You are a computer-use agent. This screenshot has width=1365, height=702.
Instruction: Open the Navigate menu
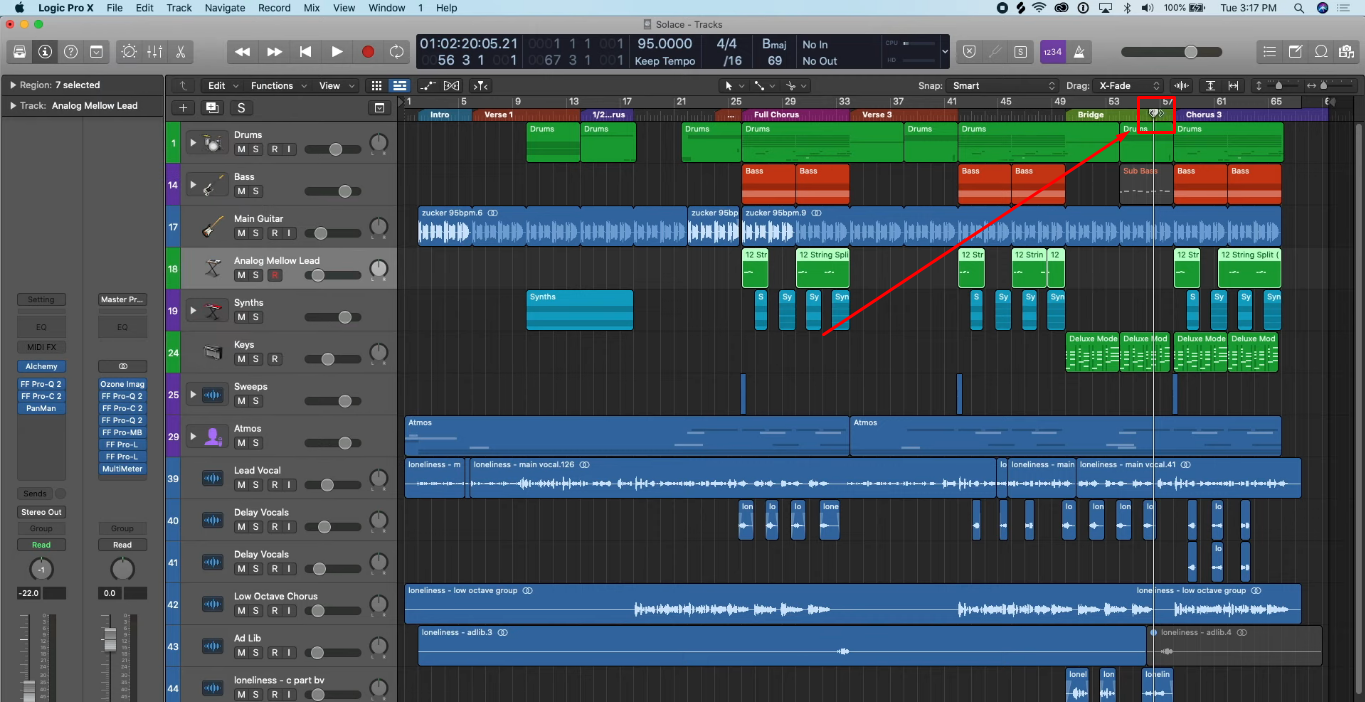click(x=224, y=8)
